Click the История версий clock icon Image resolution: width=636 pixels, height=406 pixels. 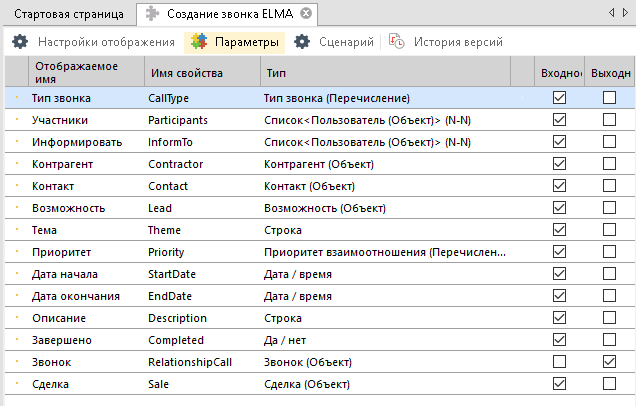coord(397,42)
